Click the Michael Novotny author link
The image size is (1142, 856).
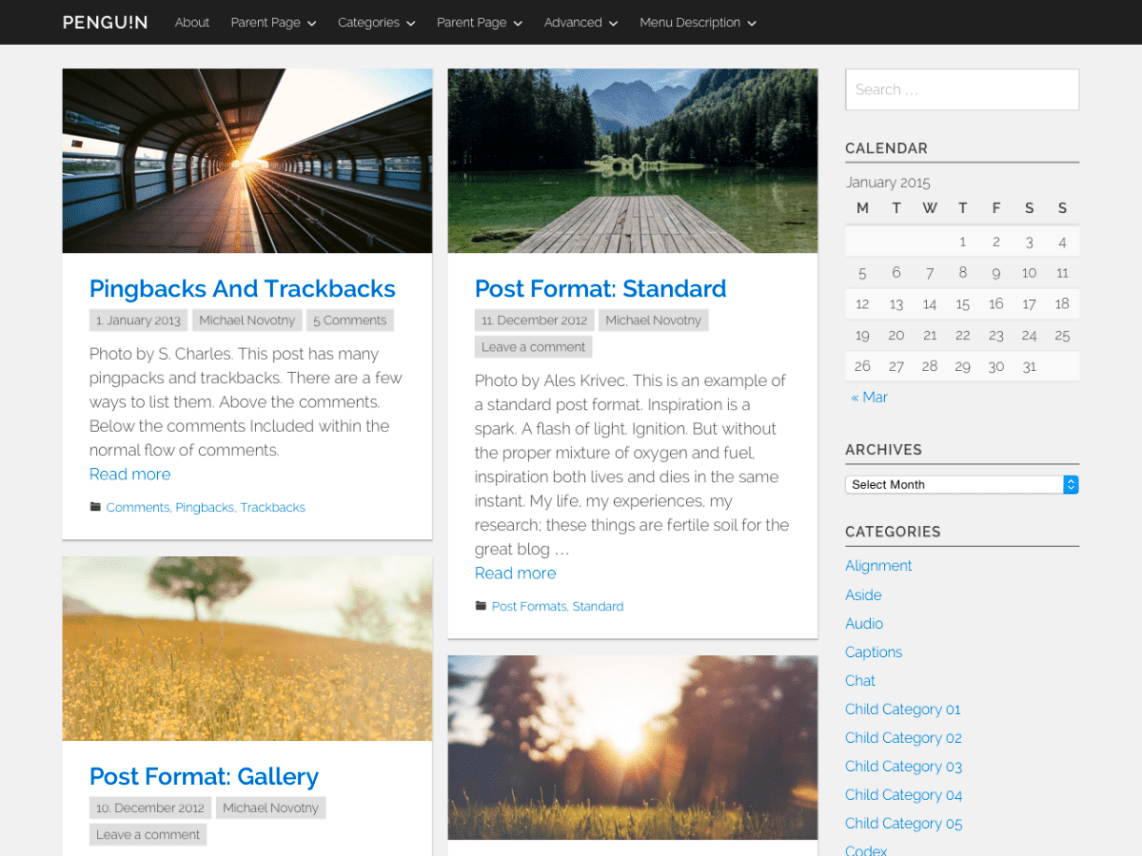[x=246, y=319]
